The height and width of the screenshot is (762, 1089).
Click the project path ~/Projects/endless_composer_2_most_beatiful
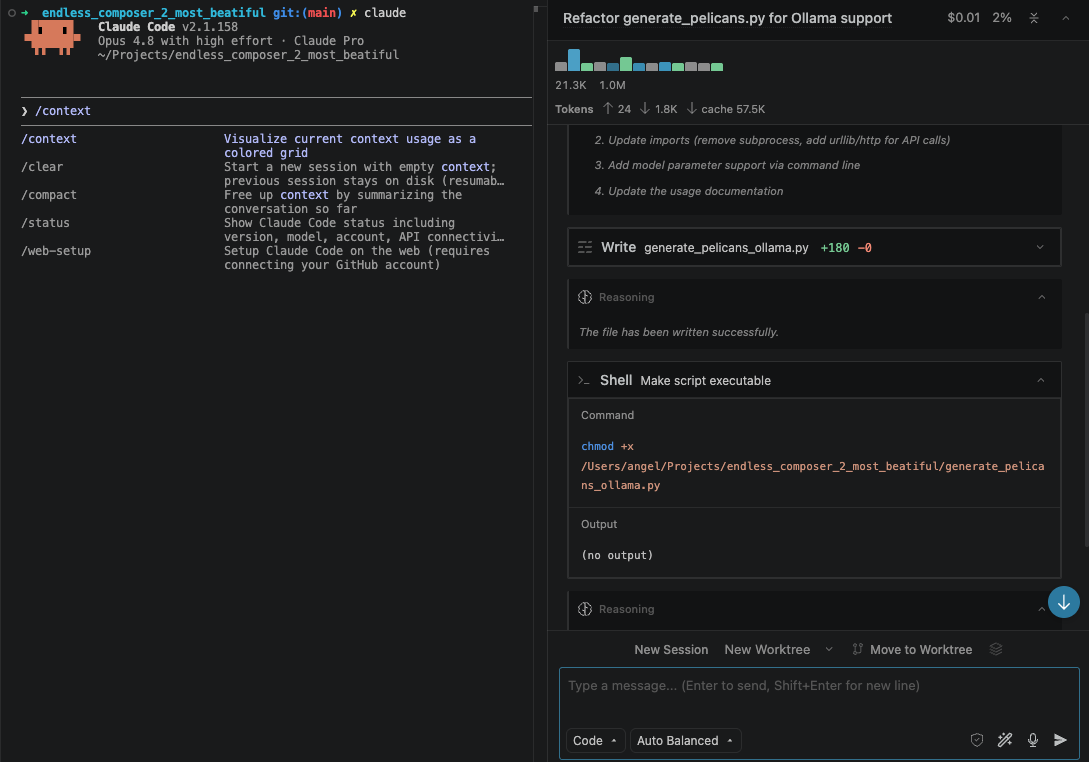249,55
